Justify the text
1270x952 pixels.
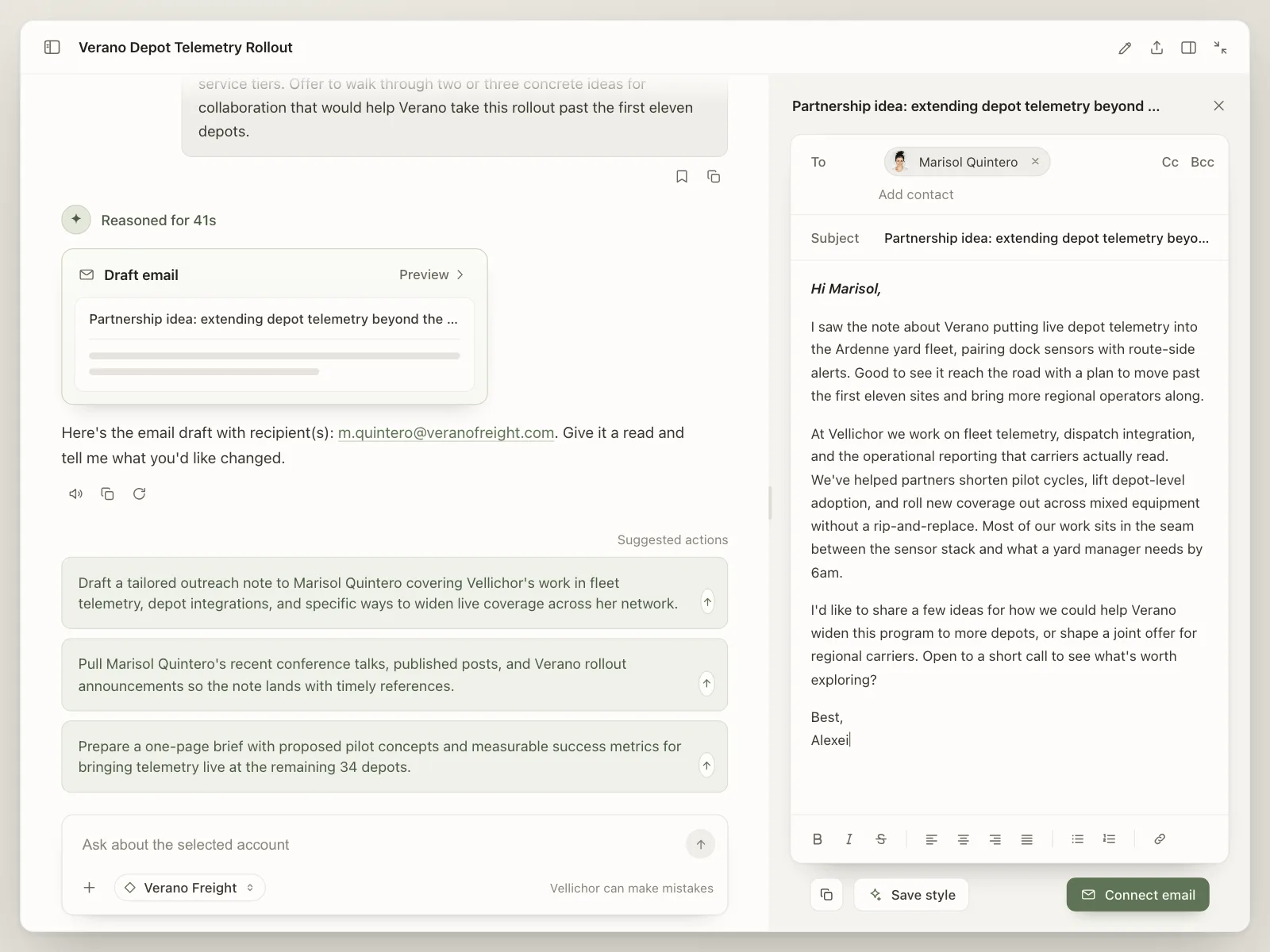(1027, 839)
